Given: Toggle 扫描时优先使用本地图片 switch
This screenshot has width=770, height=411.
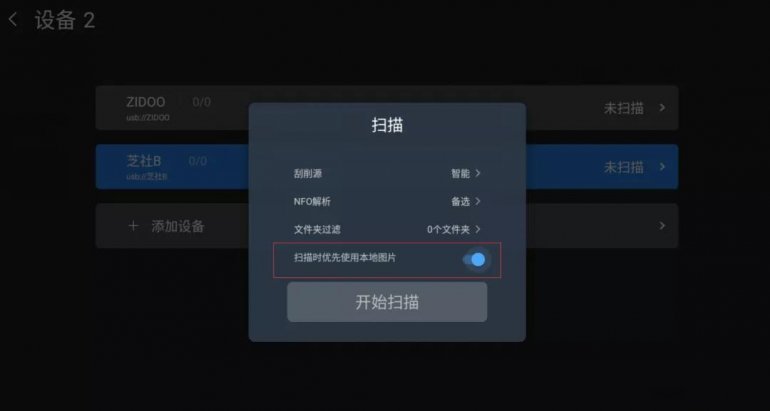Looking at the screenshot, I should (474, 259).
